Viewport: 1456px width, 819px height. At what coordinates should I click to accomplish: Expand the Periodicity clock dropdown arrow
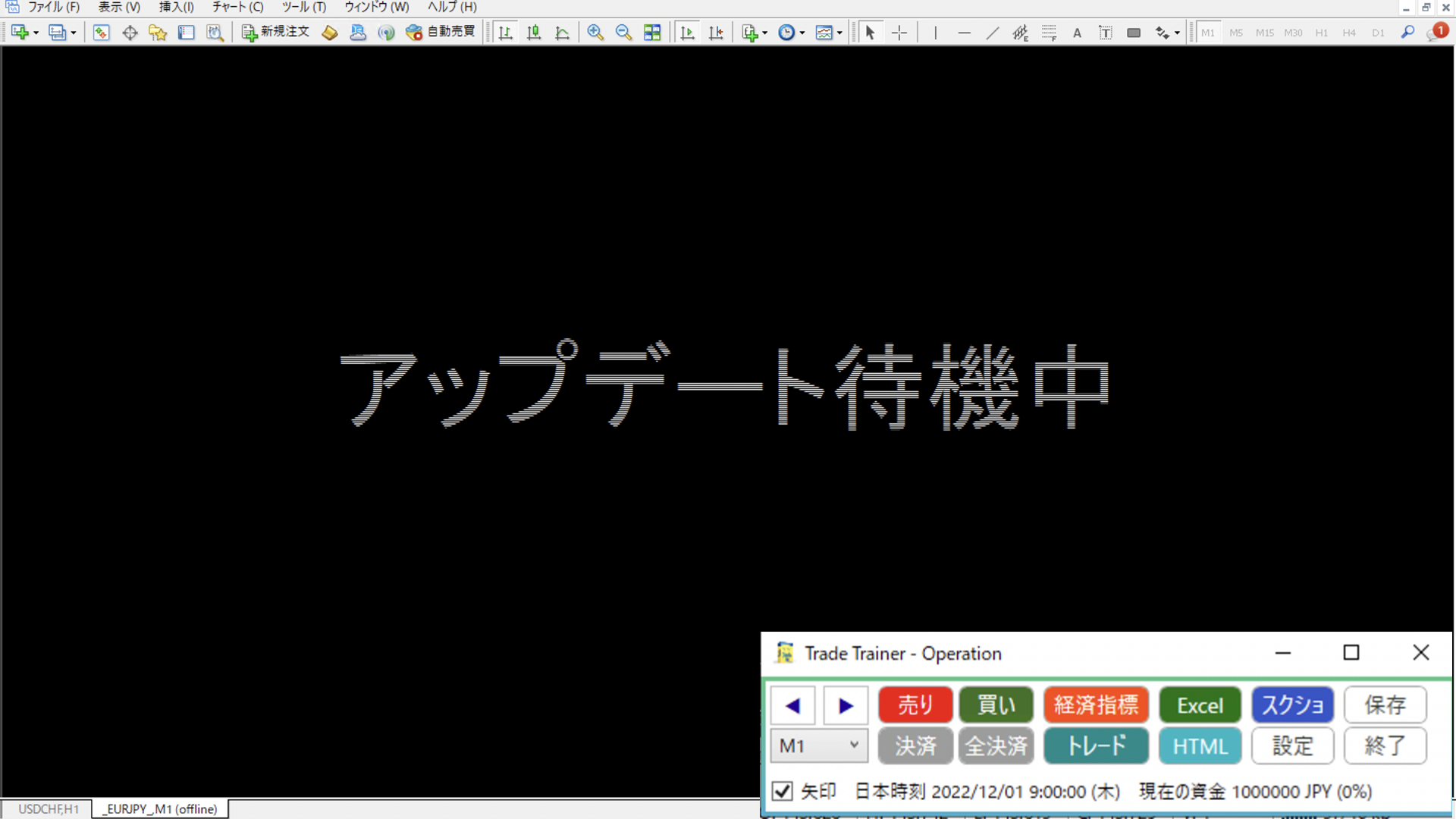(802, 33)
